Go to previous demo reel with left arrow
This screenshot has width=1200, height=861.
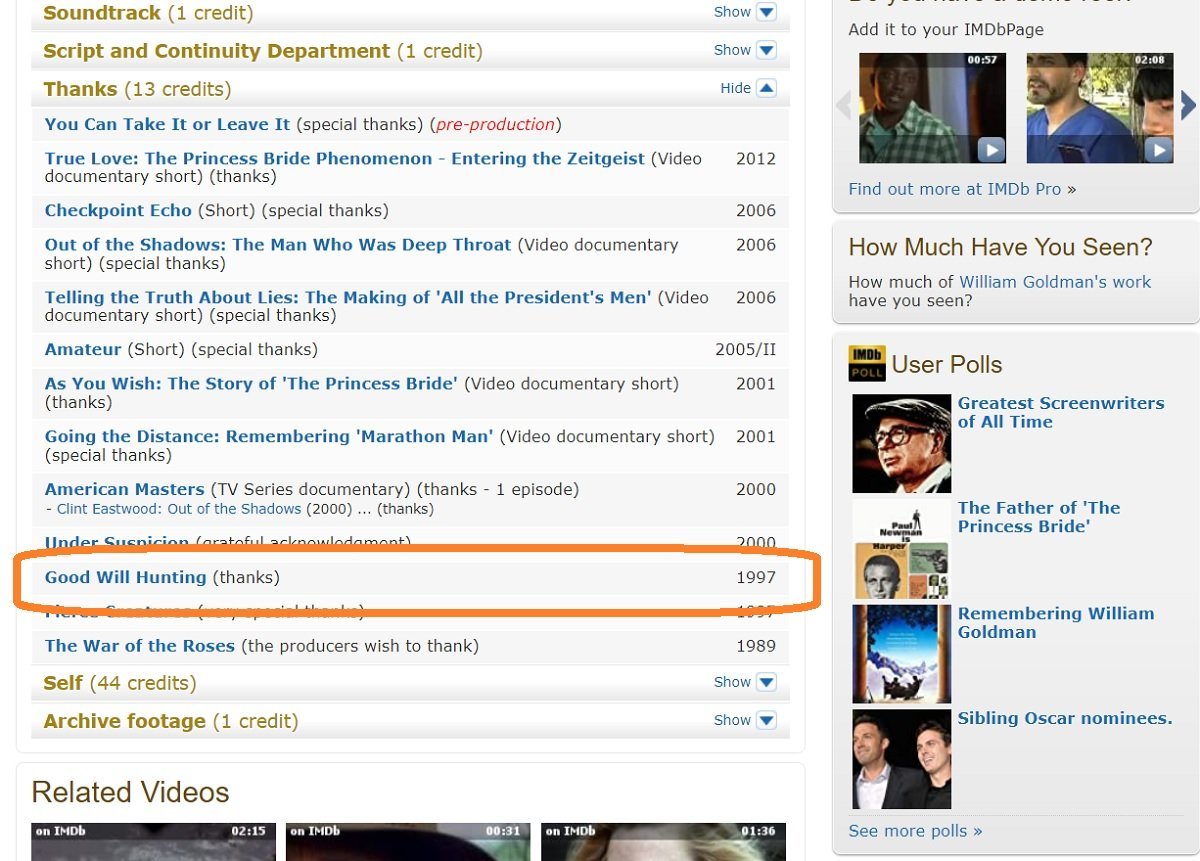pyautogui.click(x=843, y=105)
